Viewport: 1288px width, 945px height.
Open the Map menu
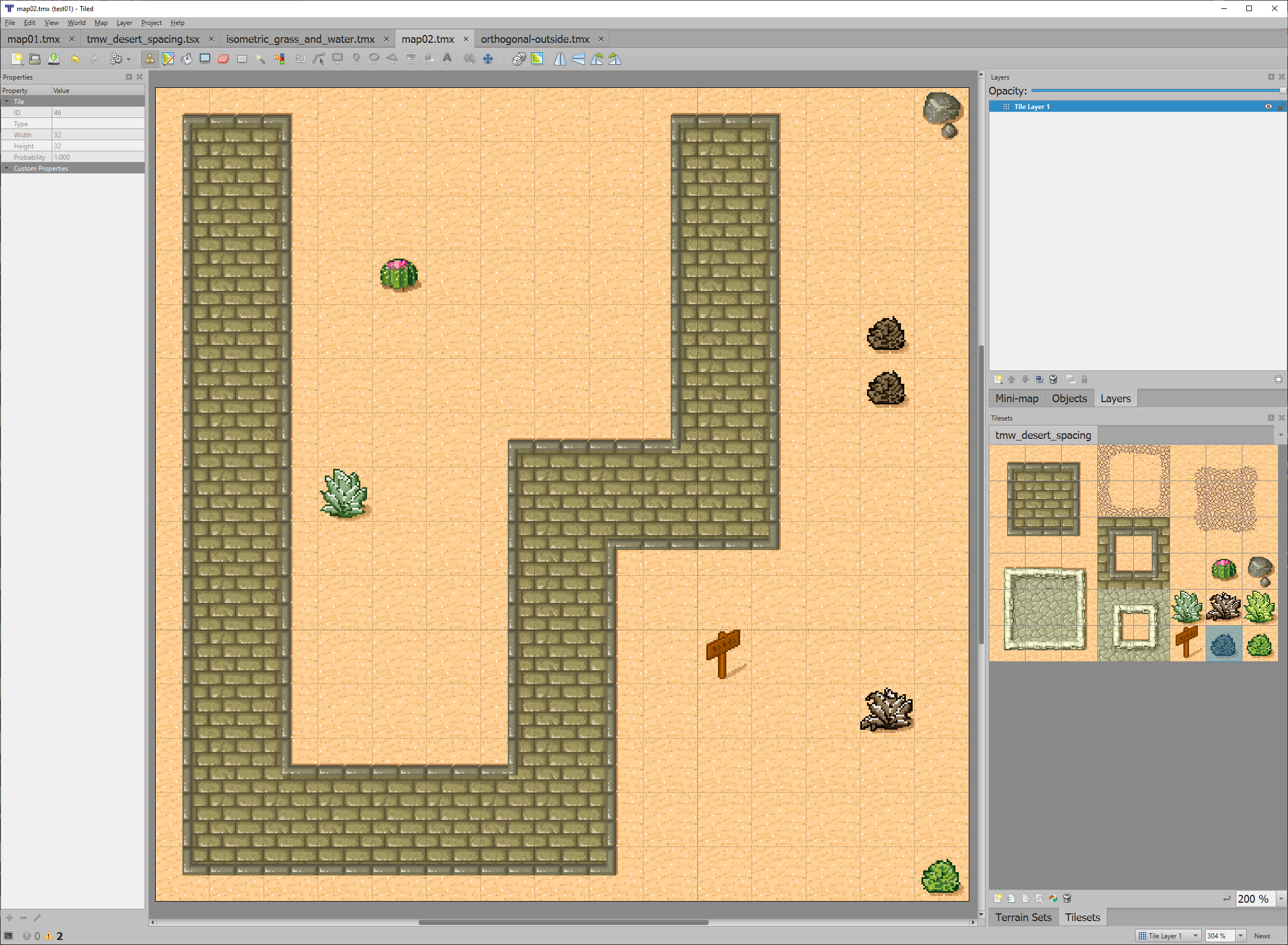coord(101,23)
